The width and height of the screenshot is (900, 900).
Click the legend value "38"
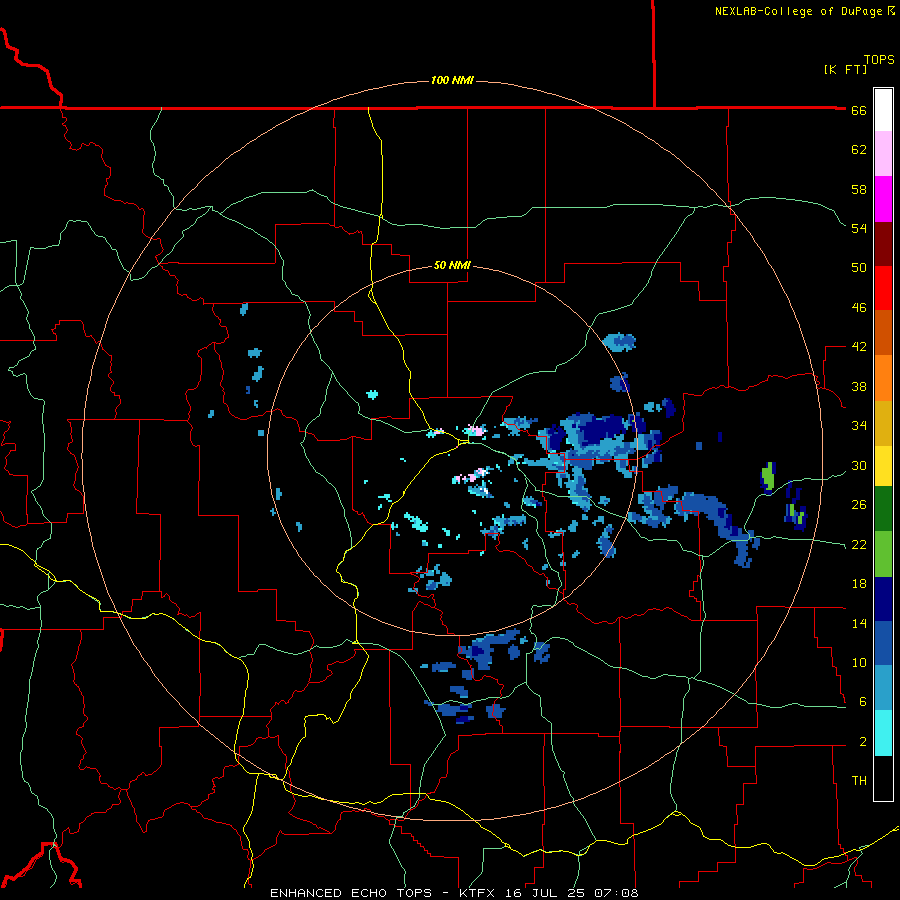coord(859,386)
